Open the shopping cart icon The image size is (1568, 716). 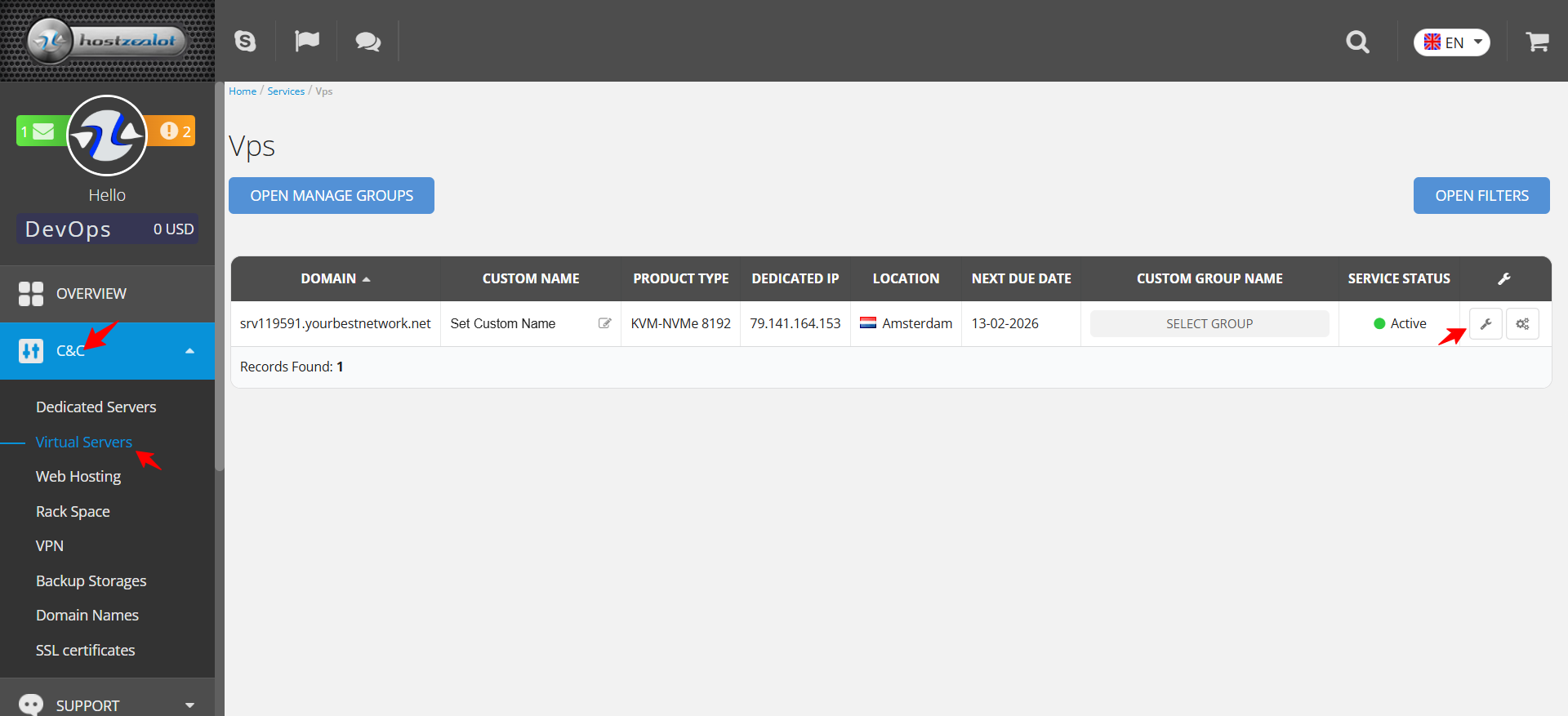[1538, 42]
